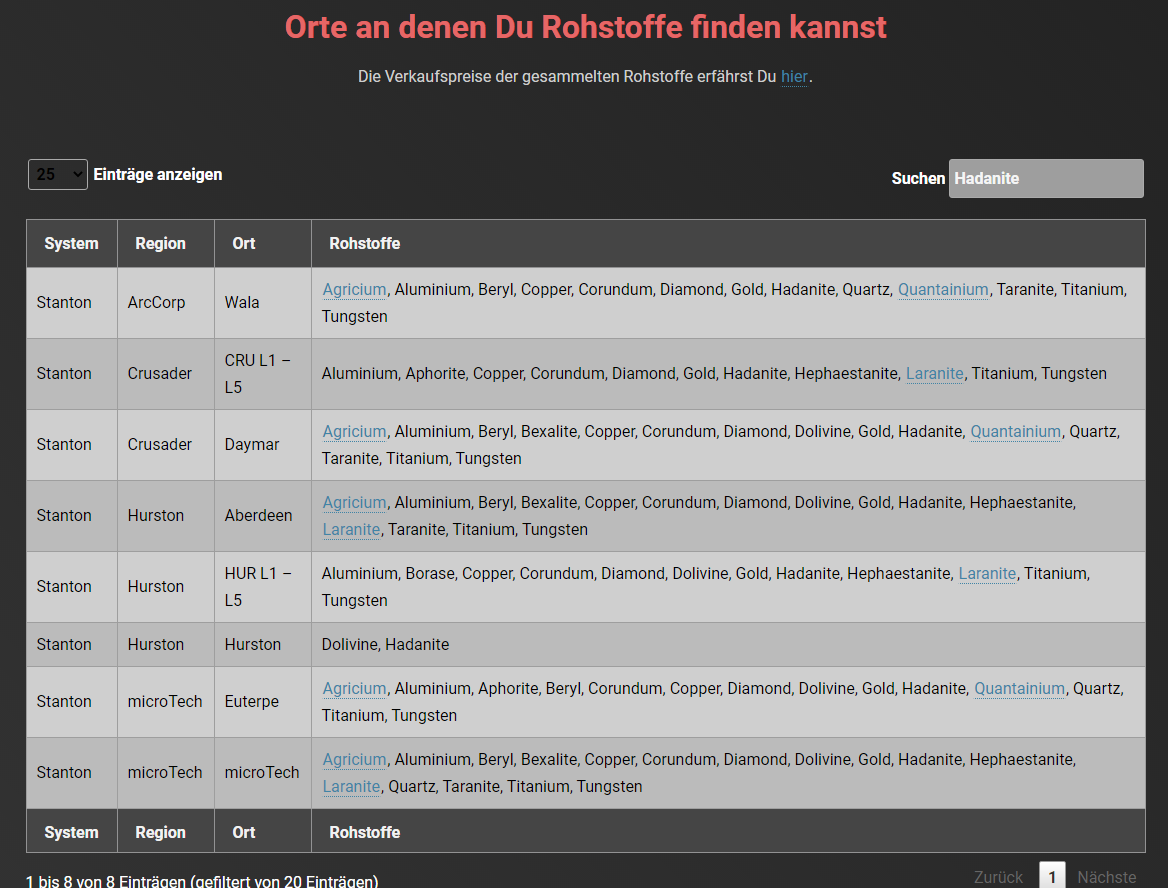Open Laranite link in microTech location row
1168x888 pixels.
click(x=352, y=787)
